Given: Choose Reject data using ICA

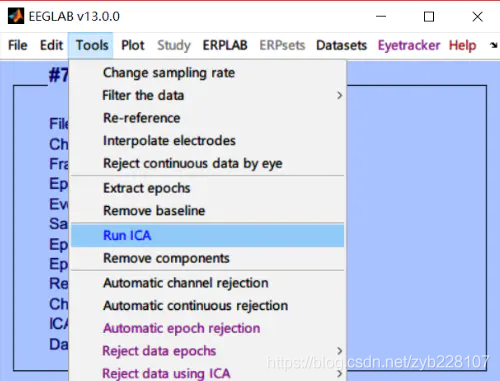Looking at the screenshot, I should pyautogui.click(x=207, y=373).
